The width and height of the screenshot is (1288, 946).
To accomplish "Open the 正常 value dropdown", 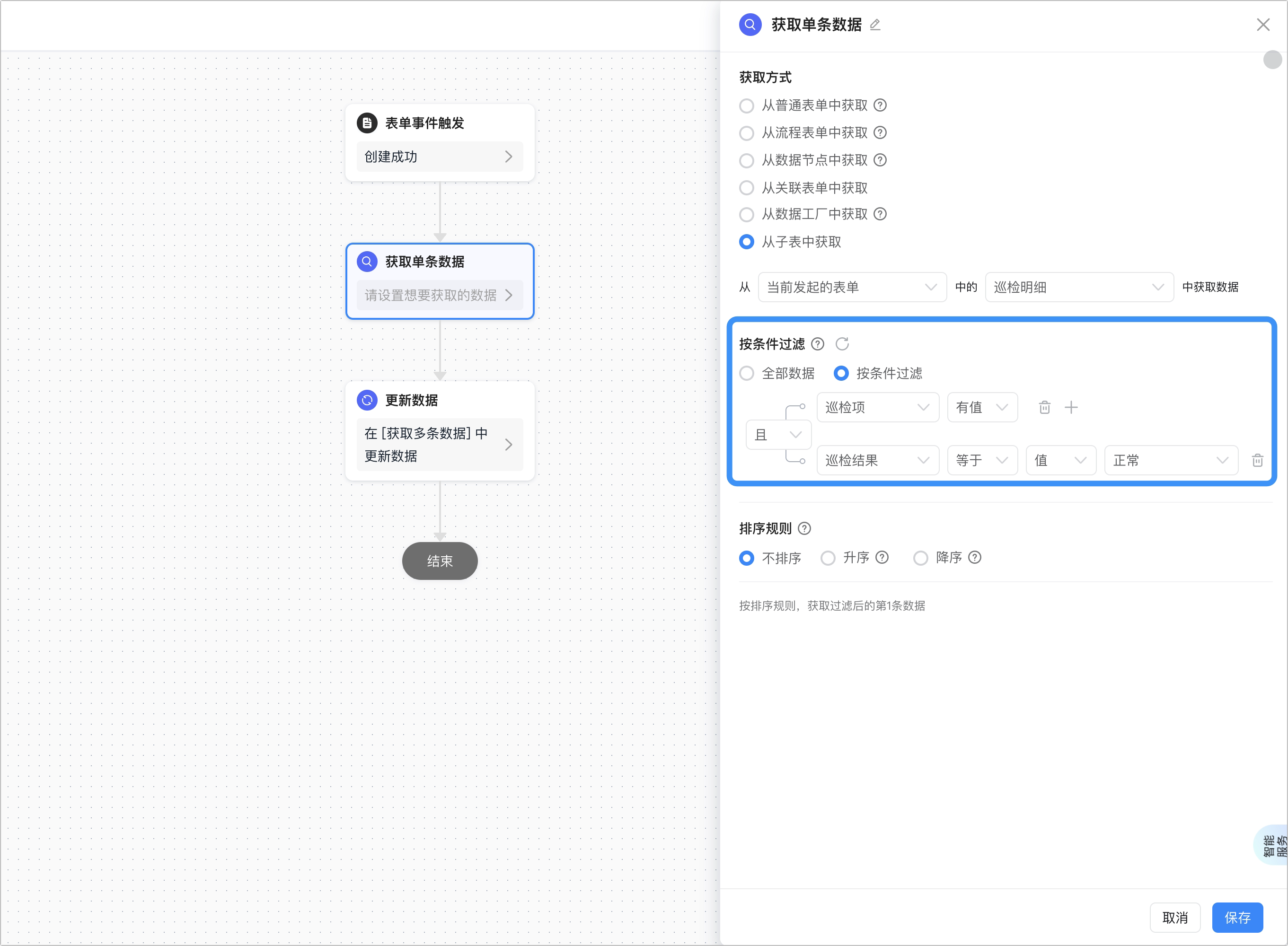I will (1171, 460).
